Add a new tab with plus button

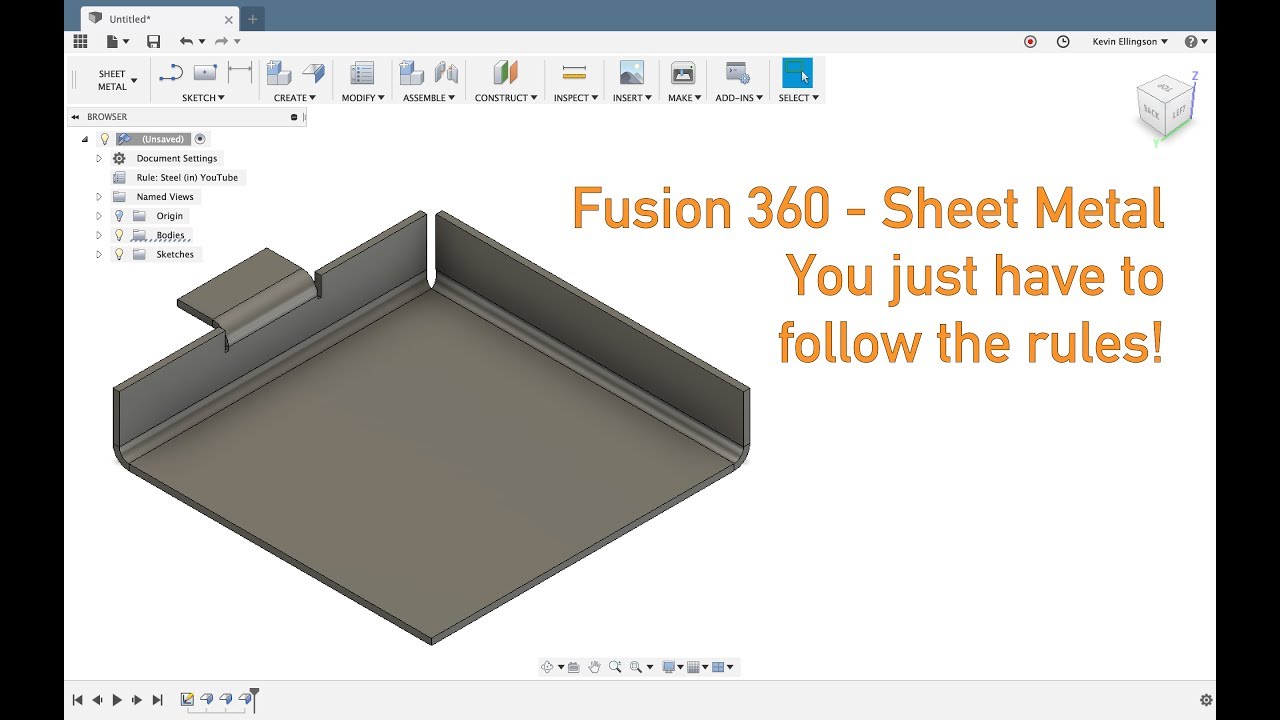pos(252,18)
